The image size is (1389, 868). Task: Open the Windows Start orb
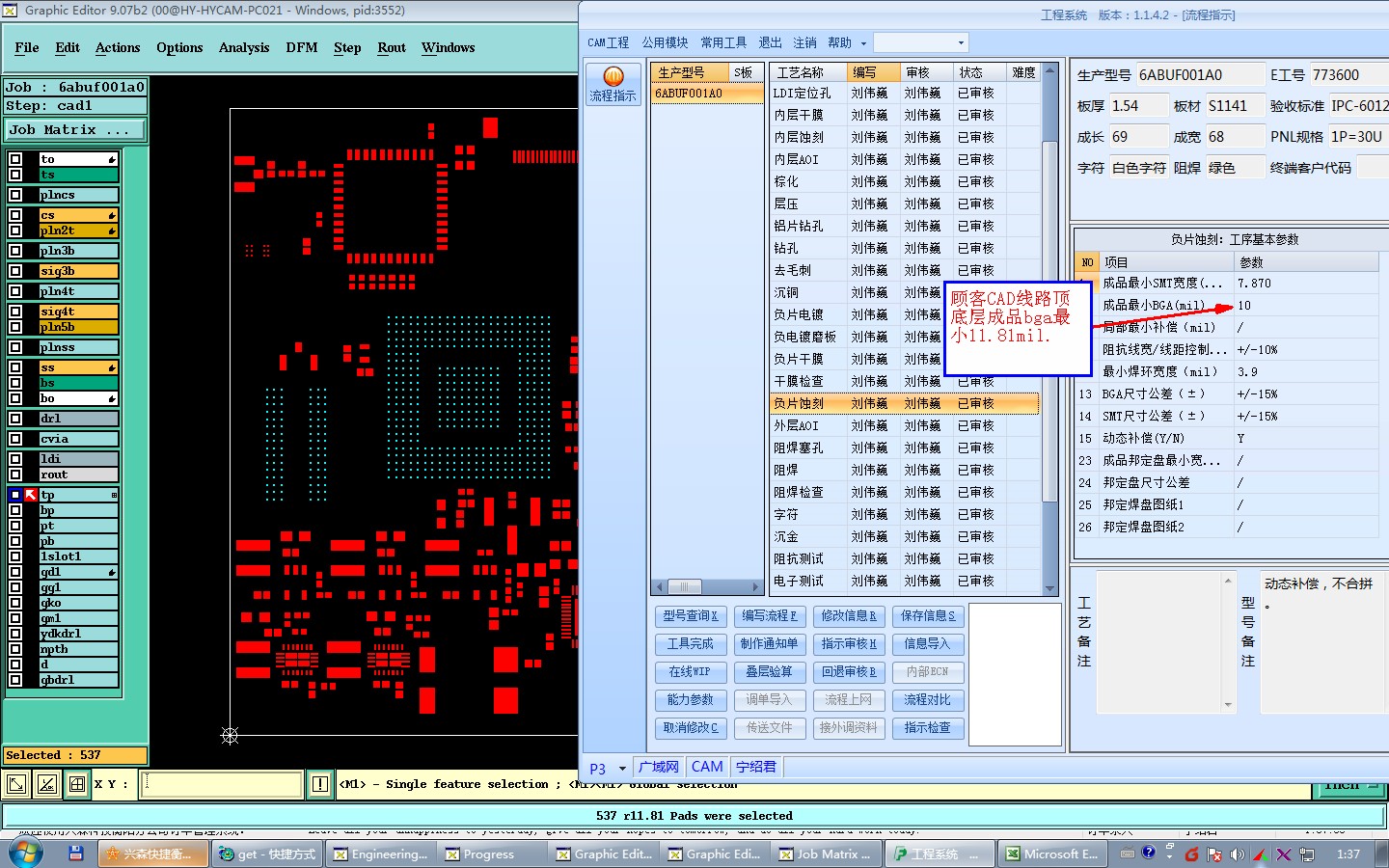pos(25,854)
